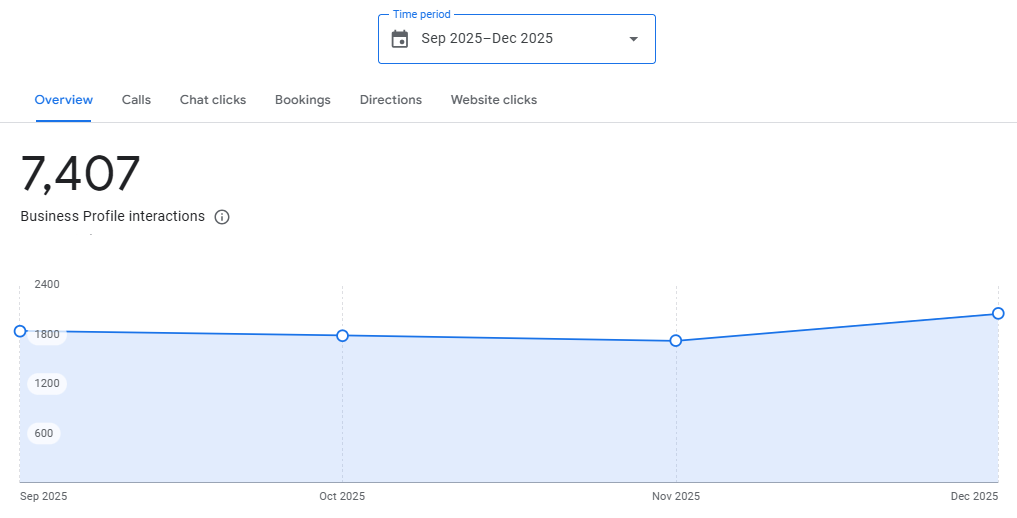
Task: Select the Dec 2025 data point on chart
Action: 998,314
